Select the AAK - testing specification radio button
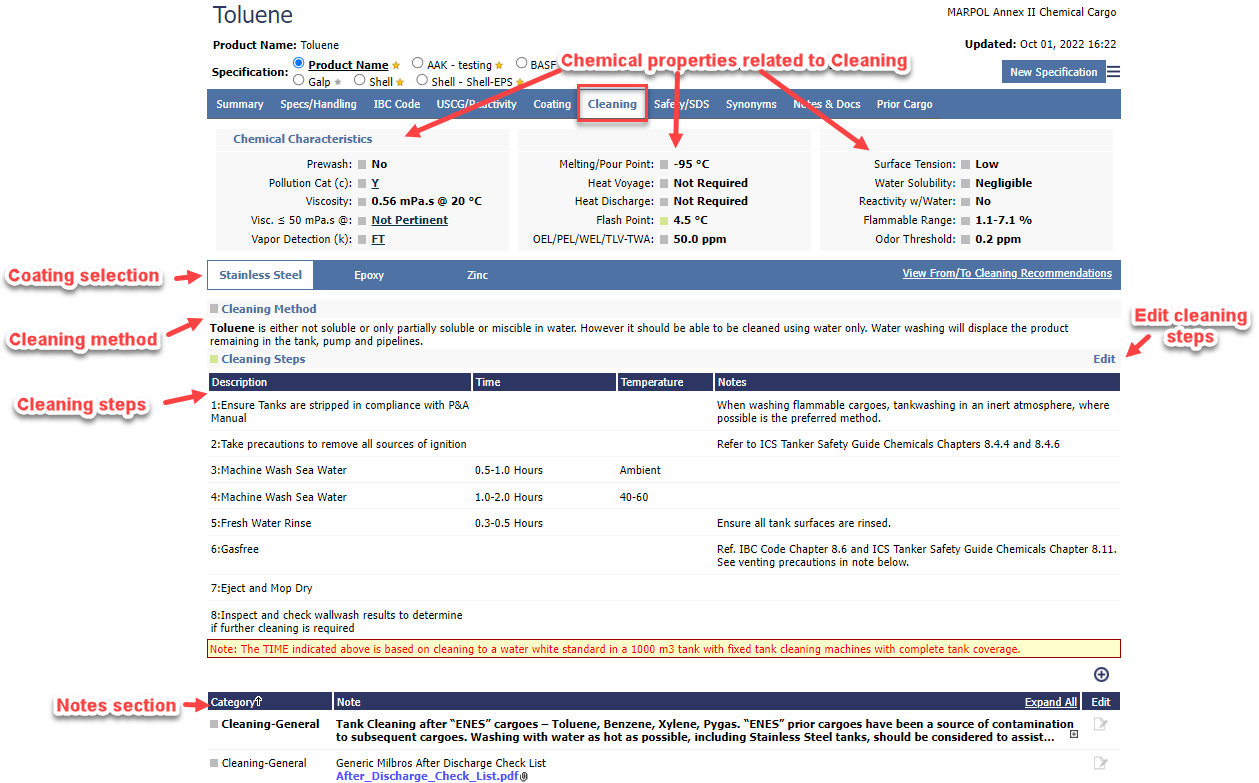This screenshot has height=783, width=1259. [417, 64]
